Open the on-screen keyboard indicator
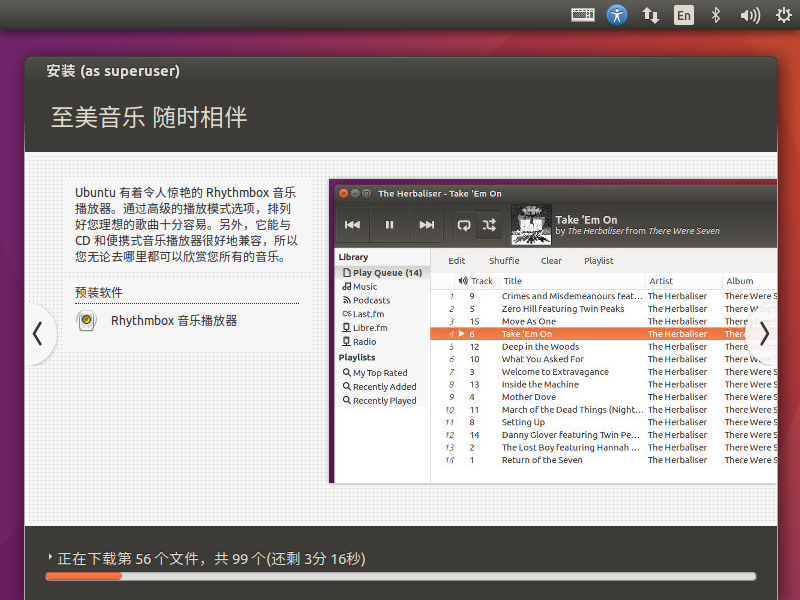The width and height of the screenshot is (800, 600). coord(583,15)
